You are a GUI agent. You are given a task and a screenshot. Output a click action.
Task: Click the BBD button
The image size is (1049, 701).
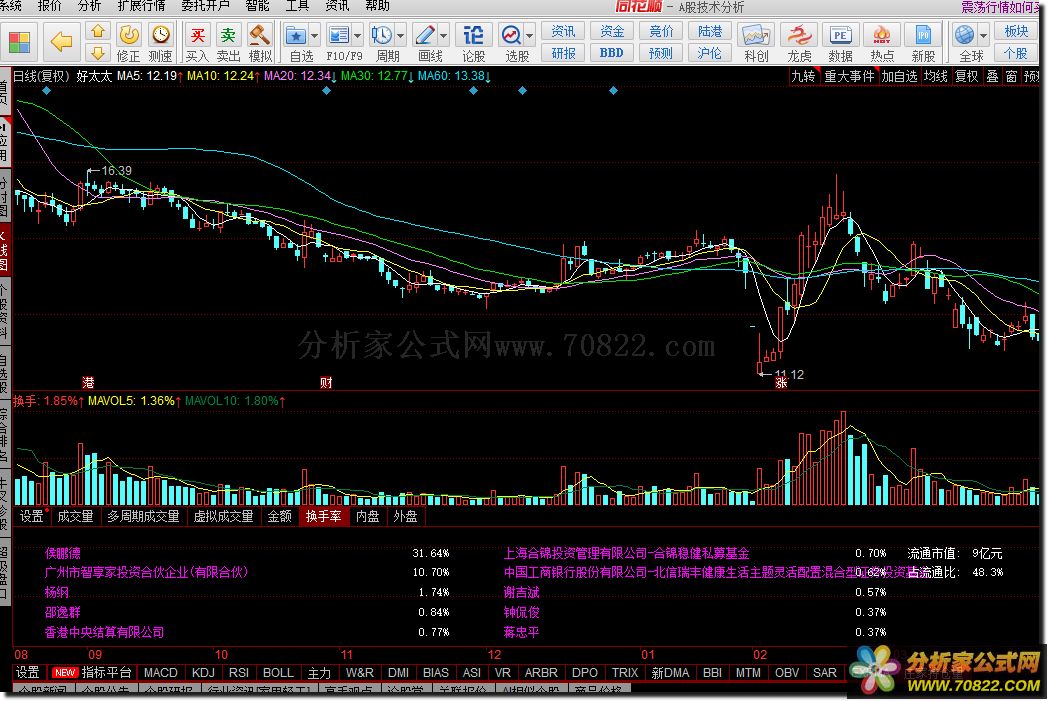tap(611, 53)
